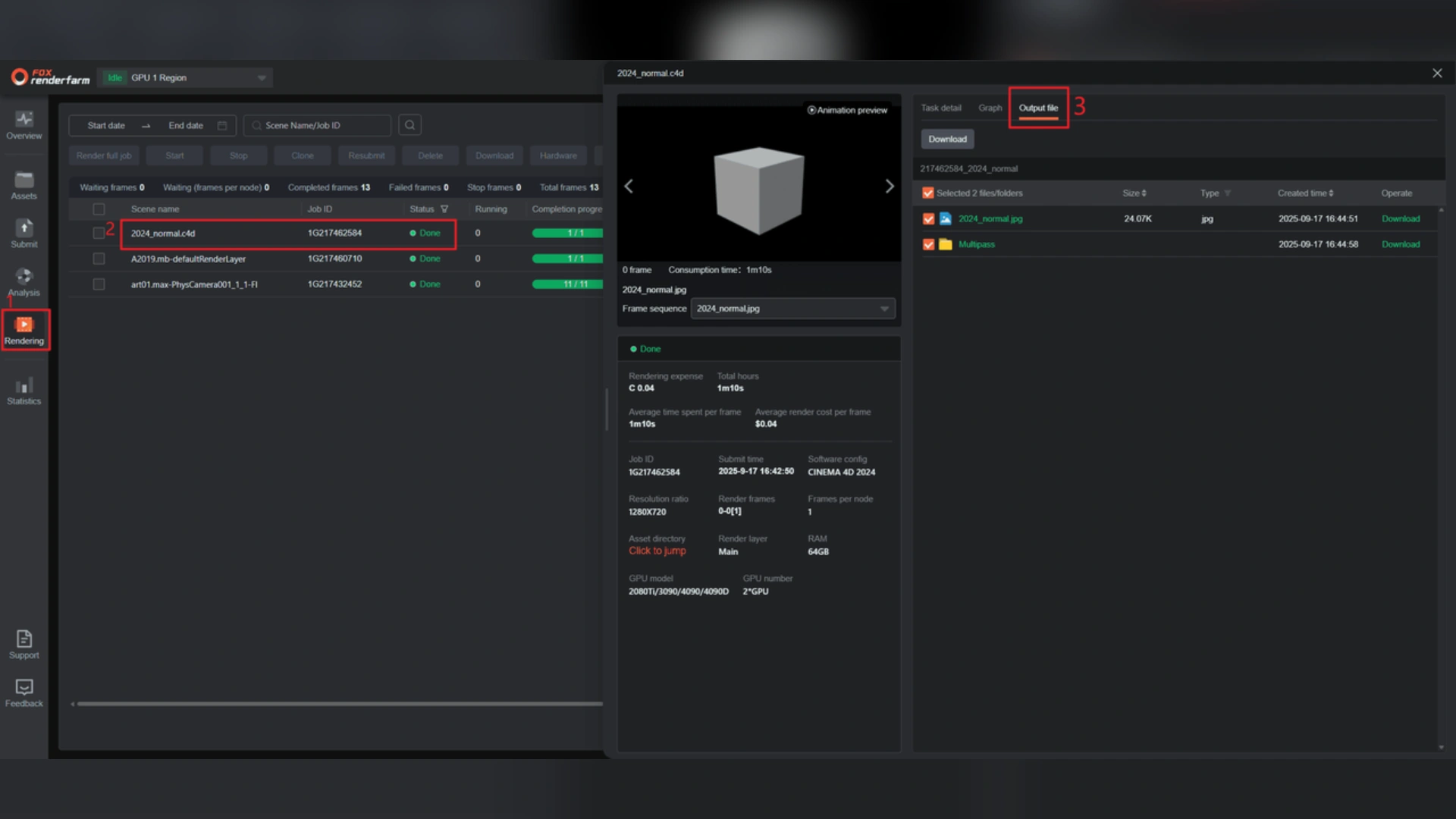Screen dimensions: 1456x819
Task: Toggle Selected 2 files/folders checkbox
Action: 927,193
